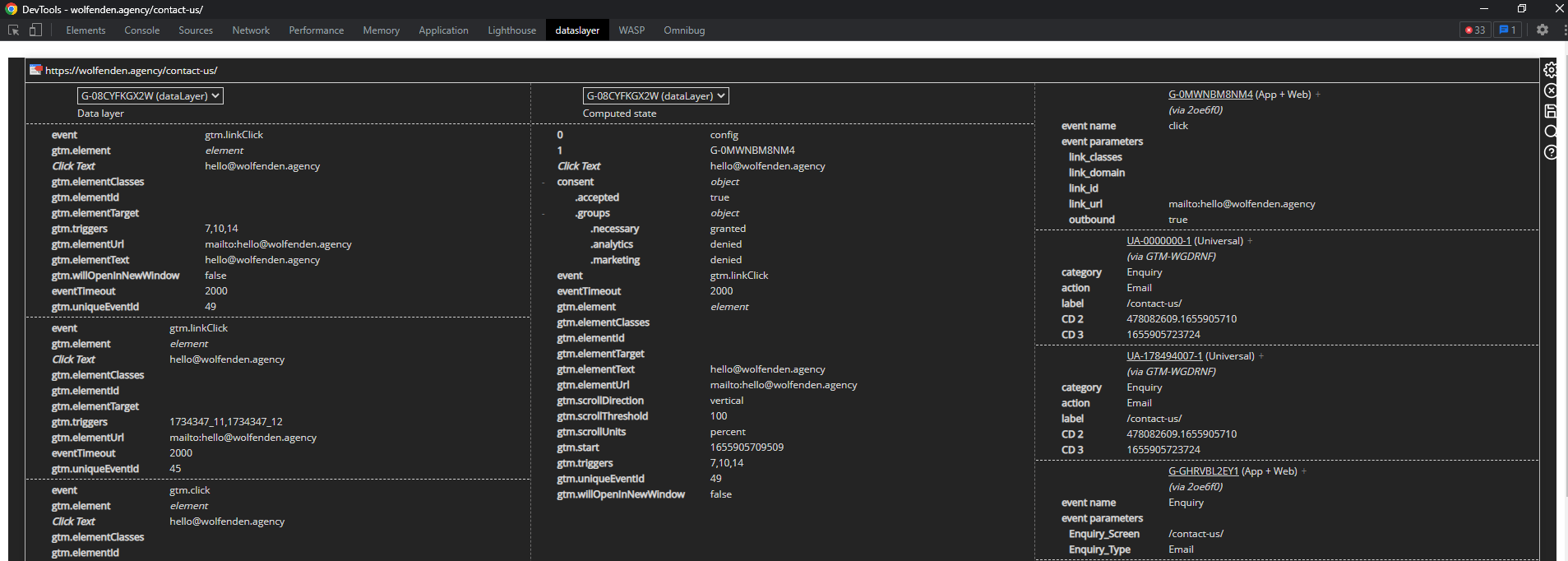Click the Chrome logo in title bar
1568x561 pixels.
click(12, 9)
